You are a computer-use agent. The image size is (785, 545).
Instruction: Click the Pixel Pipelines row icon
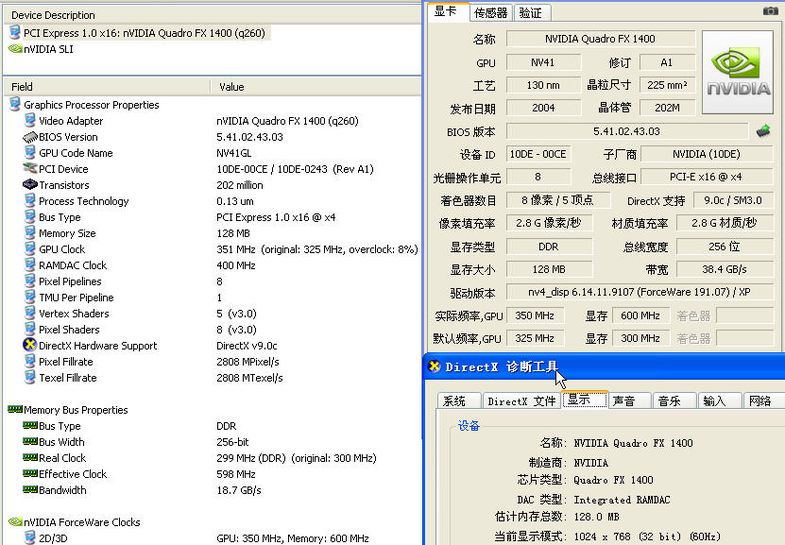pos(30,281)
